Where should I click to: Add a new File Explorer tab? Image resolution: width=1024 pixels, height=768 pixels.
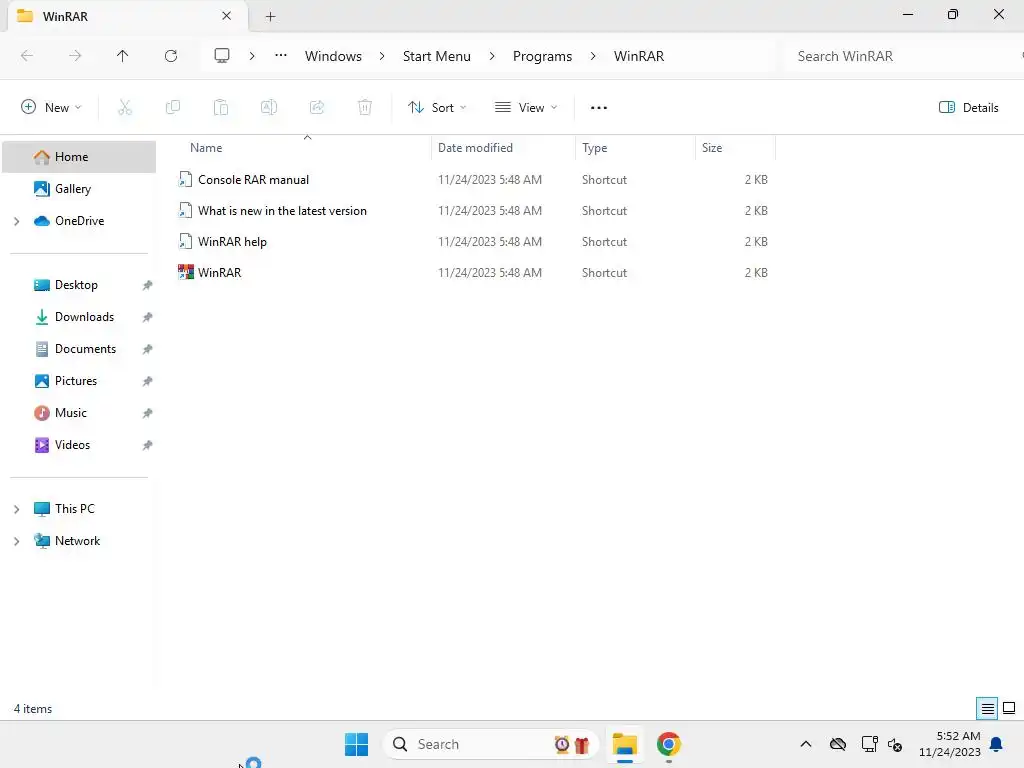(x=270, y=16)
